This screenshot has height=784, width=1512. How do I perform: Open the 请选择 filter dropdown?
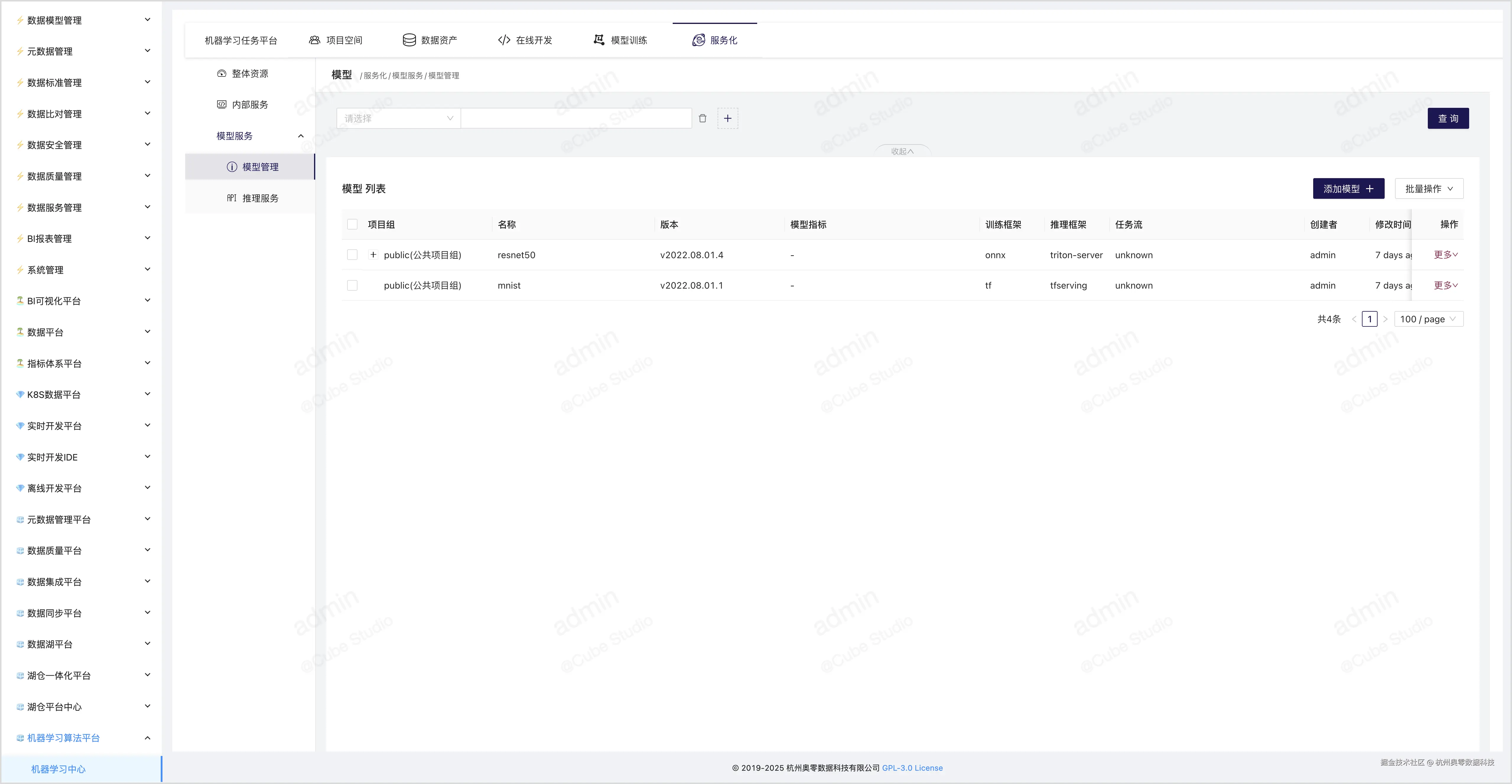coord(398,118)
